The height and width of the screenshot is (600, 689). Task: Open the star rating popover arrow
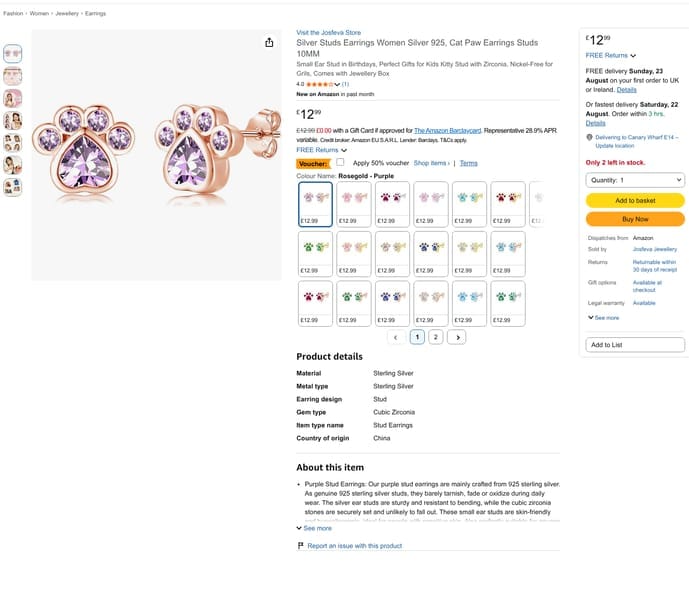click(337, 84)
